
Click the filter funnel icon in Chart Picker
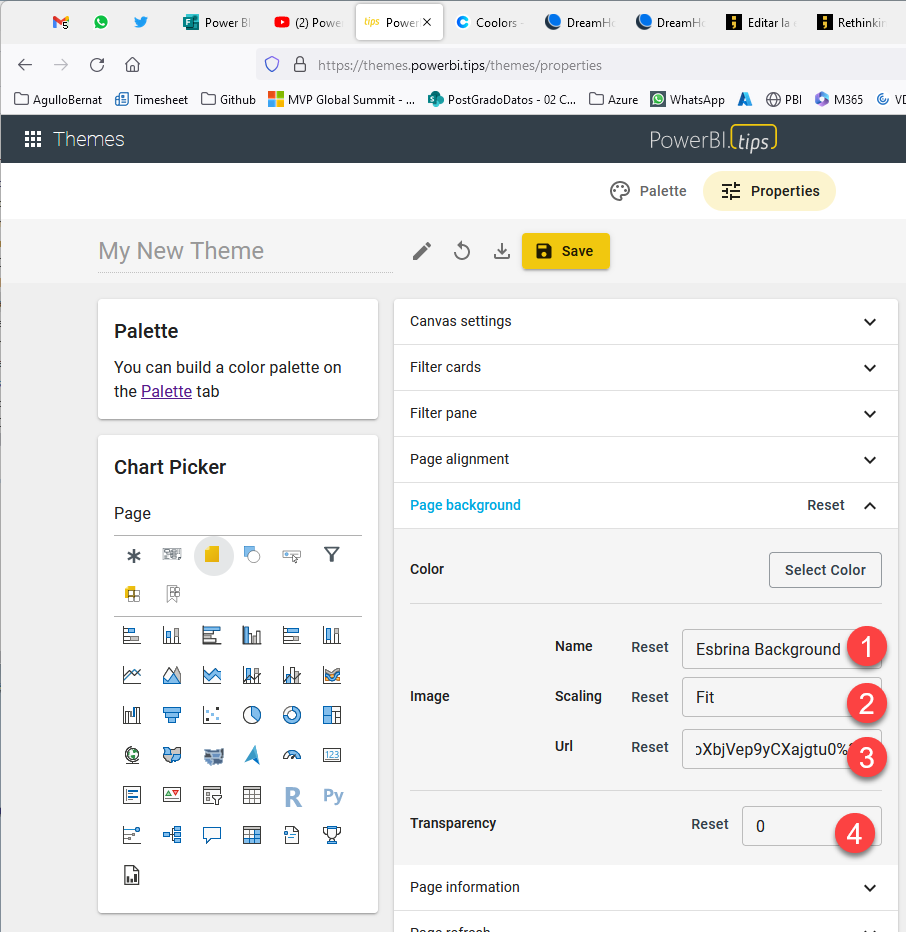coord(332,554)
